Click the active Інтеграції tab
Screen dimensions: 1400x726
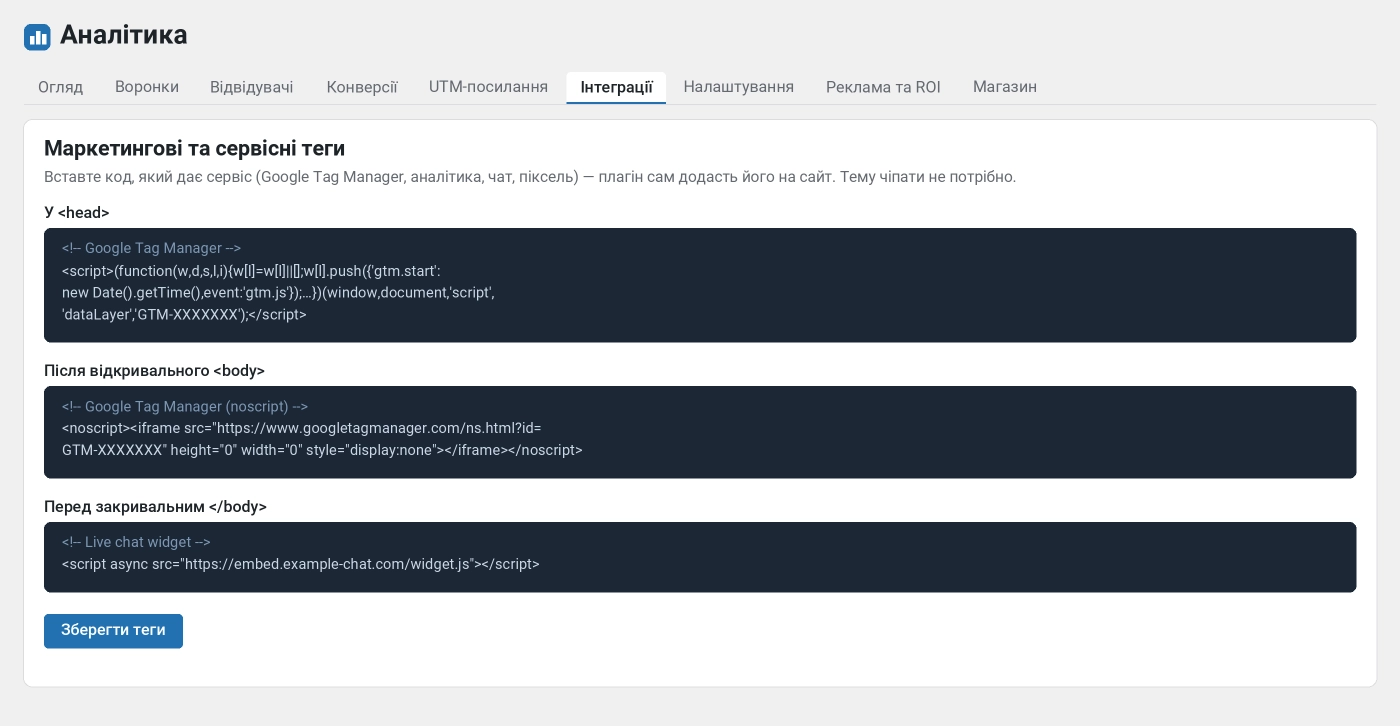click(x=616, y=87)
